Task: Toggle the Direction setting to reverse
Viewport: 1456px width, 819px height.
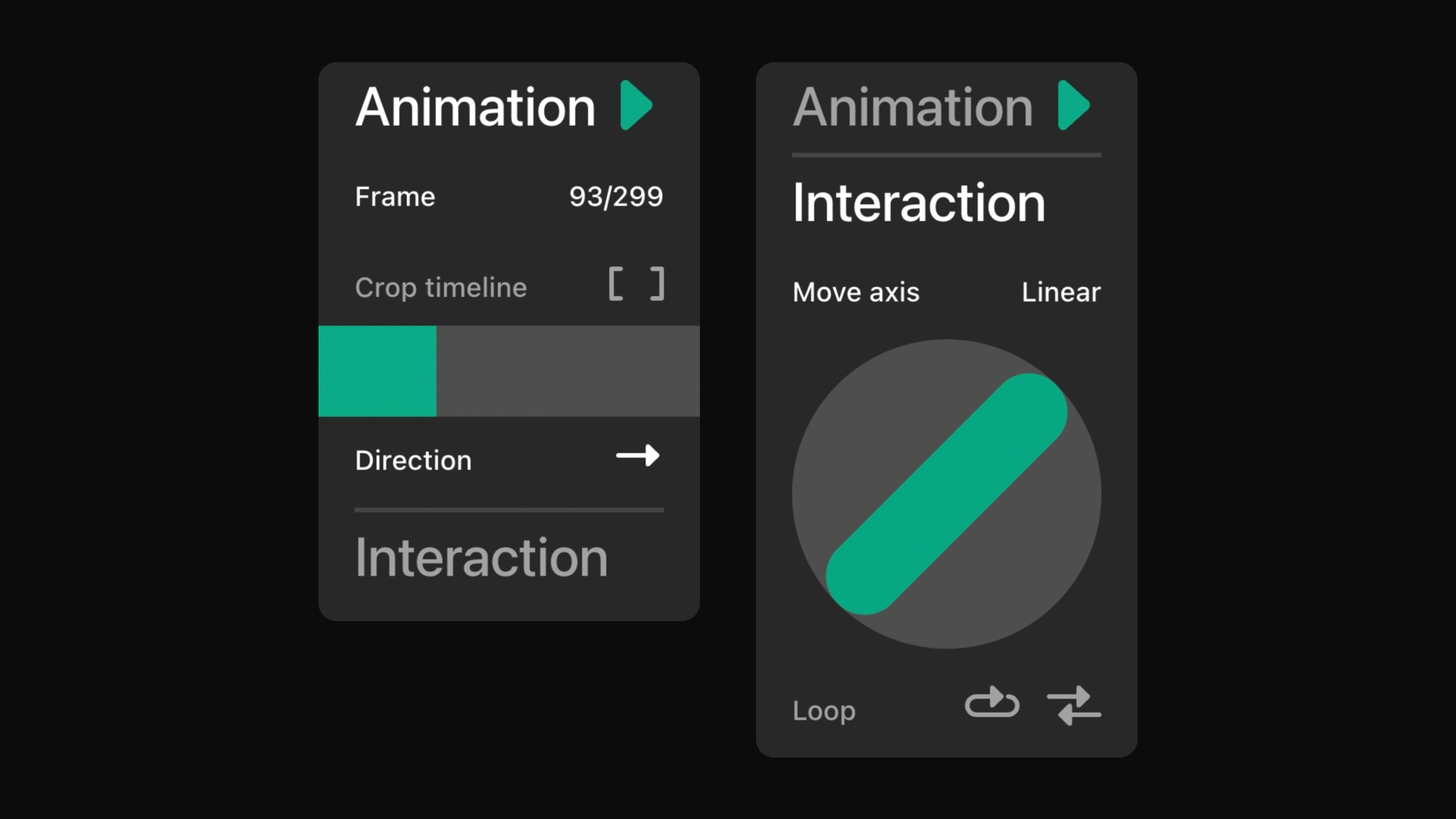Action: [x=413, y=460]
